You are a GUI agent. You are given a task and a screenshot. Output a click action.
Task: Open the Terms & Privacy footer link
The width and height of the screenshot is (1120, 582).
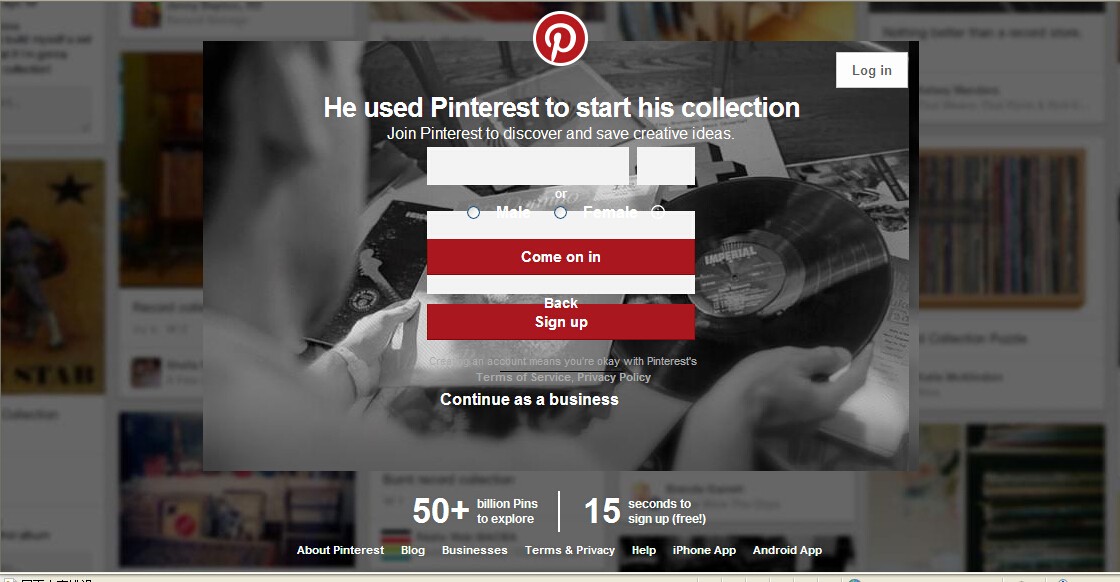tap(569, 550)
